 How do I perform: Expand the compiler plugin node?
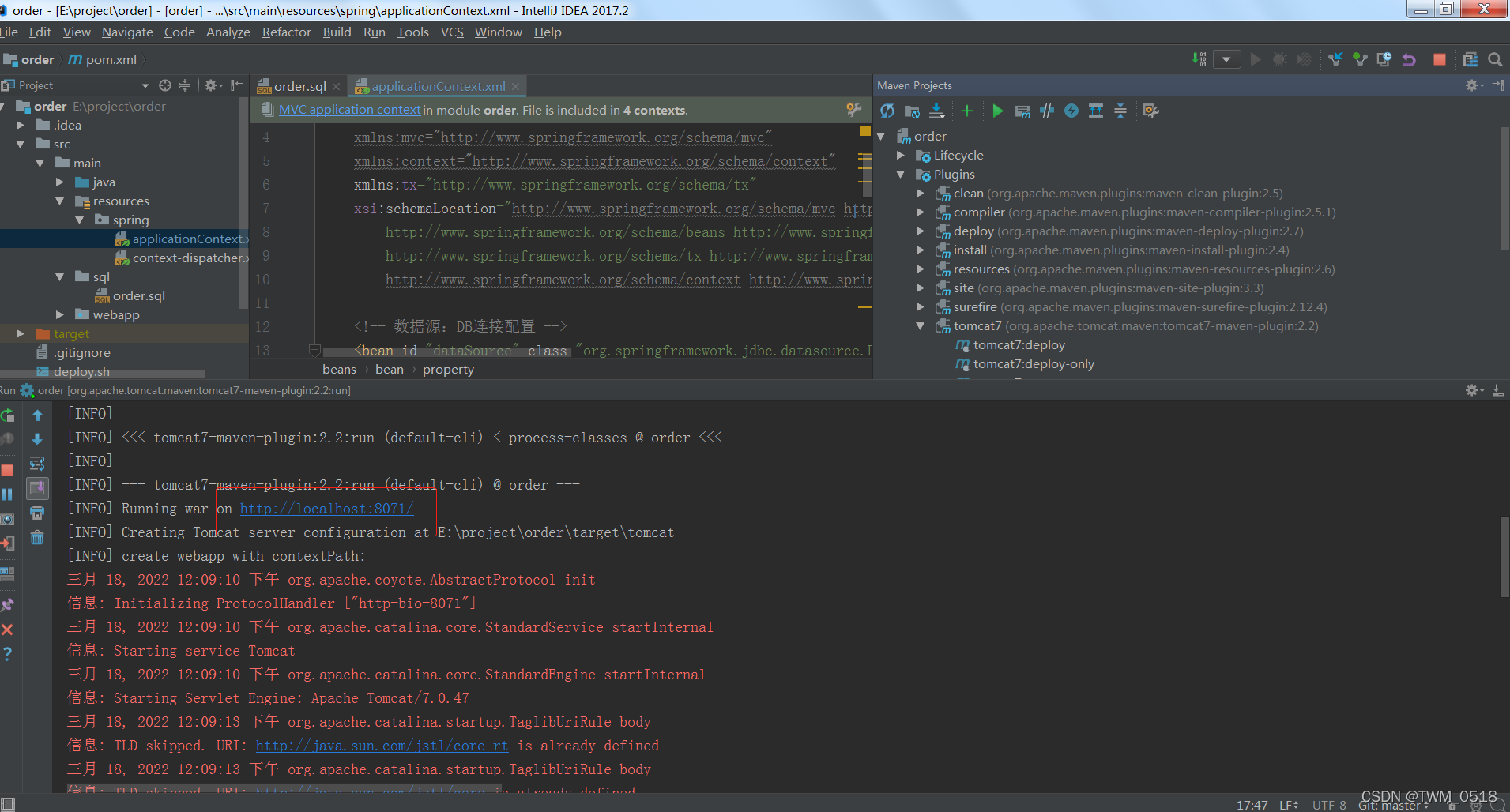coord(920,212)
